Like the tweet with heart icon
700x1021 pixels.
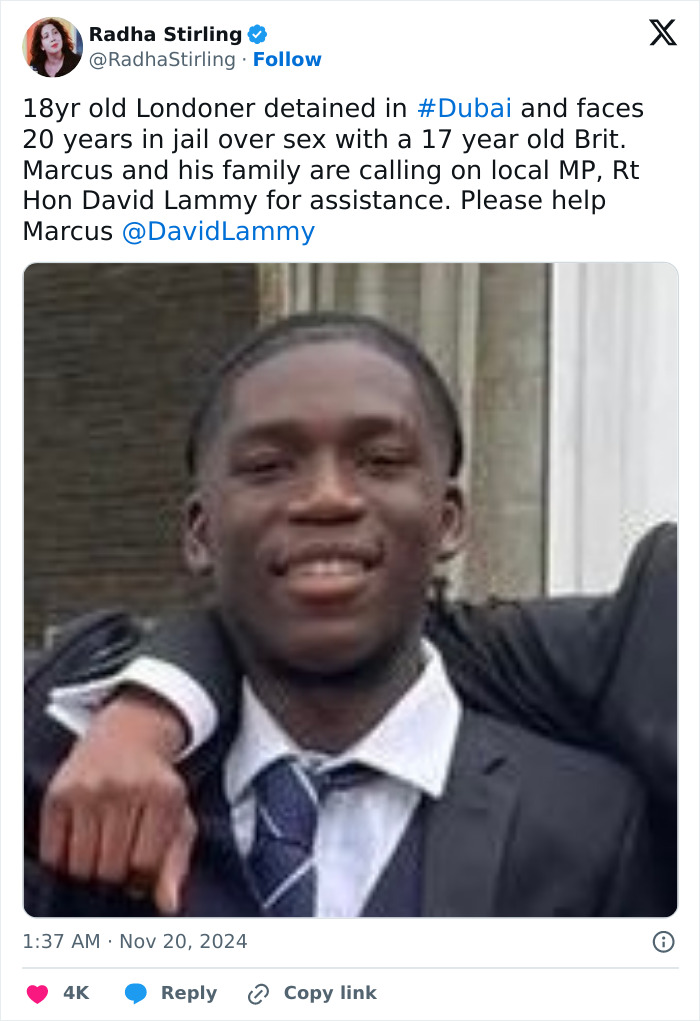click(37, 994)
